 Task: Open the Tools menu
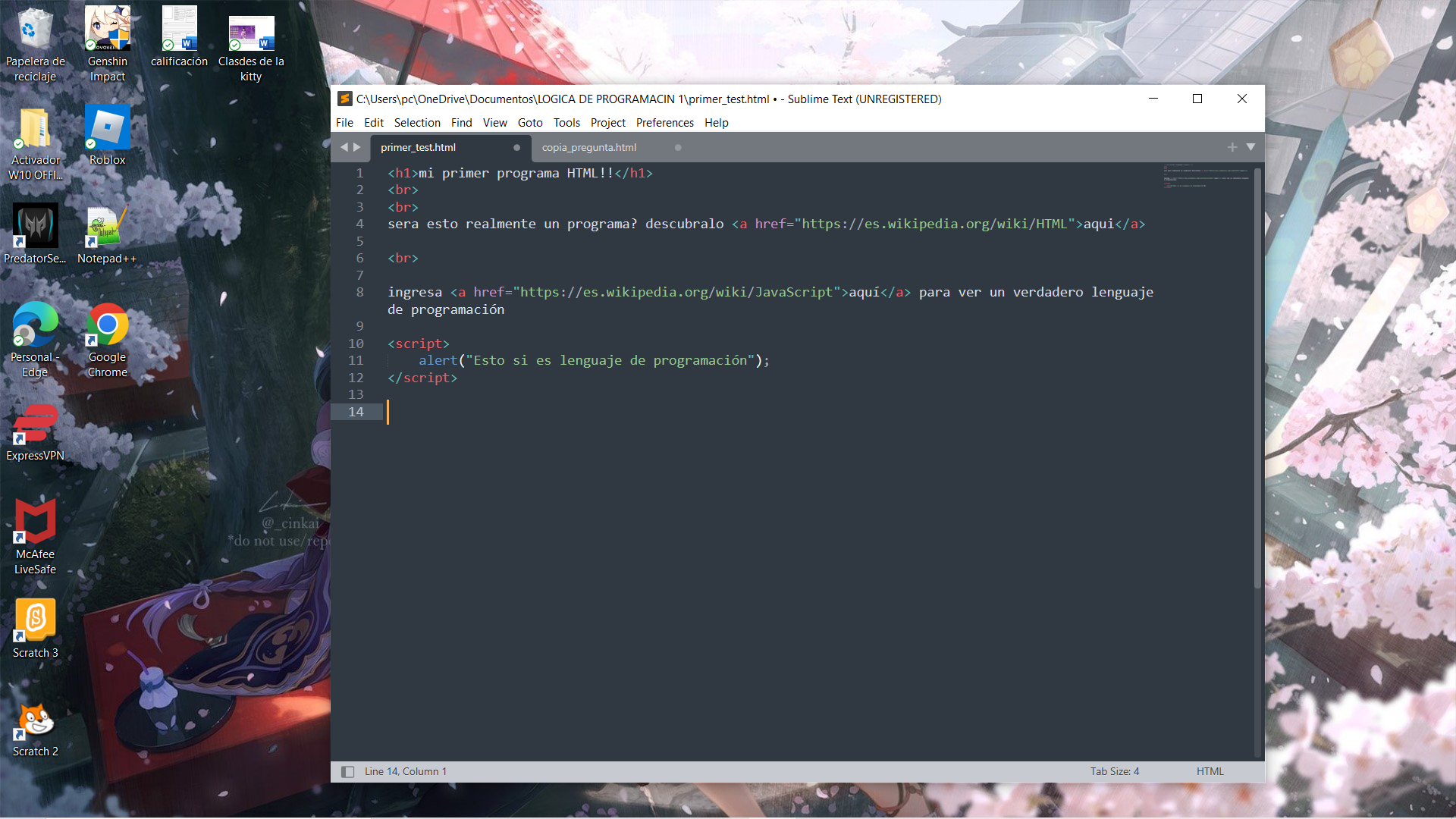[x=566, y=123]
